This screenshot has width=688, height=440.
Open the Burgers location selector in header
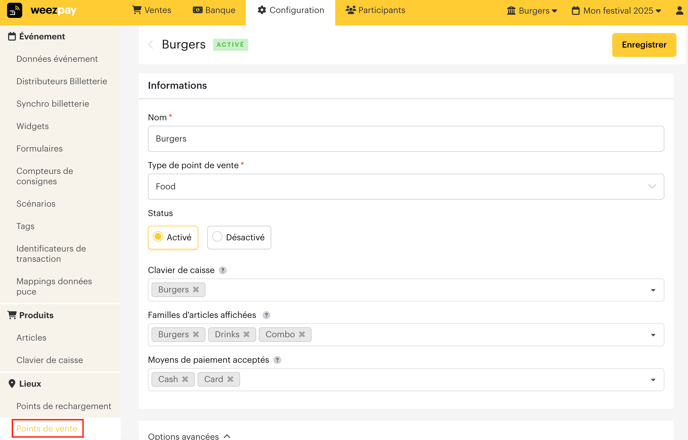tap(532, 11)
